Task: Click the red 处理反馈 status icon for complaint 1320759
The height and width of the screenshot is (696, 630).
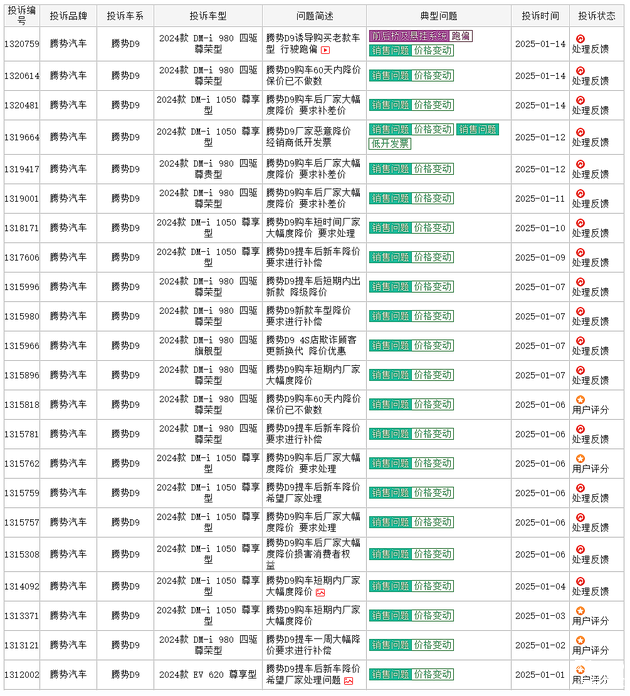Action: (x=580, y=37)
